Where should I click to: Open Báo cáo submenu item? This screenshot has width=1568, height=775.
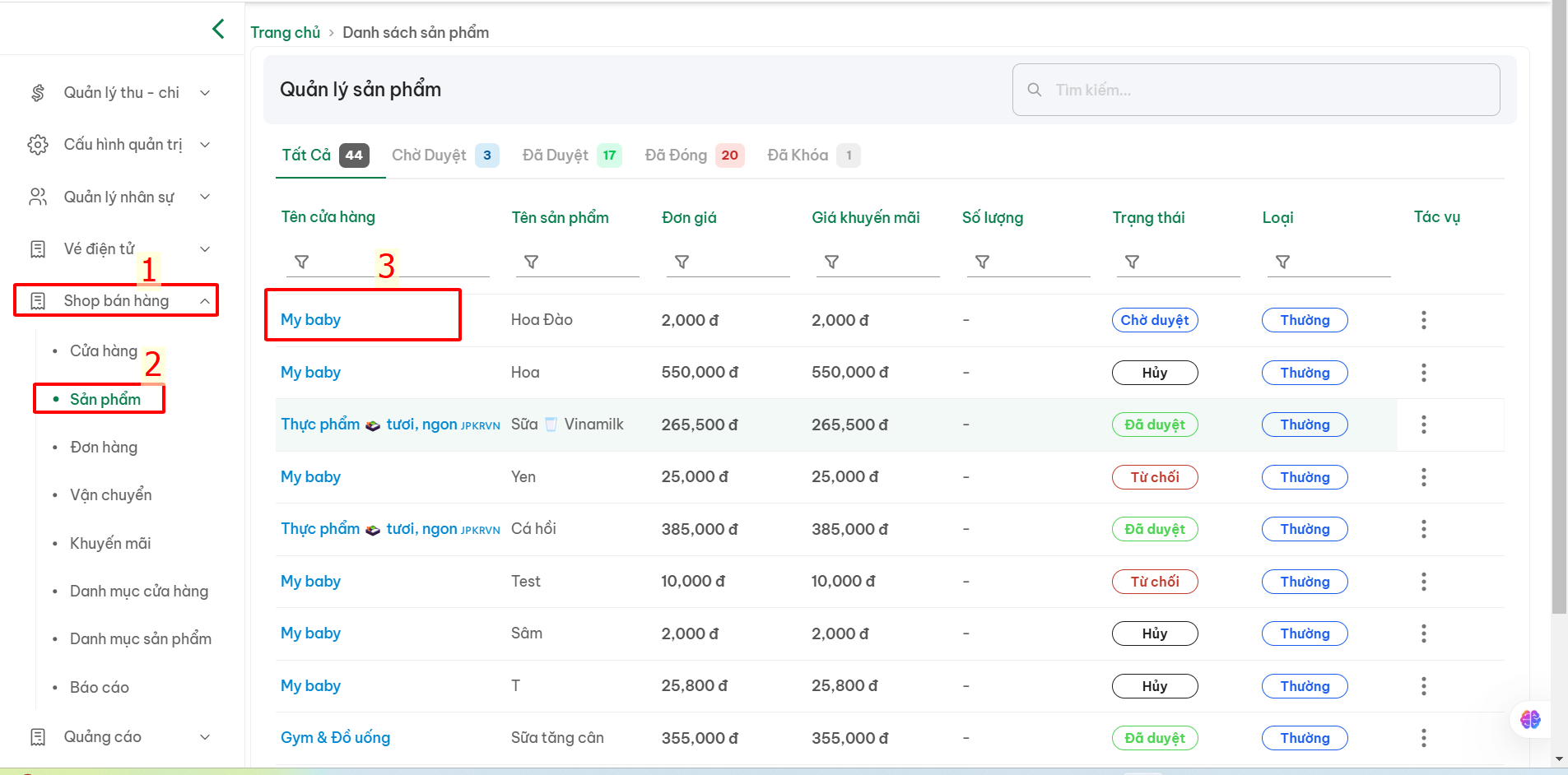pyautogui.click(x=100, y=687)
